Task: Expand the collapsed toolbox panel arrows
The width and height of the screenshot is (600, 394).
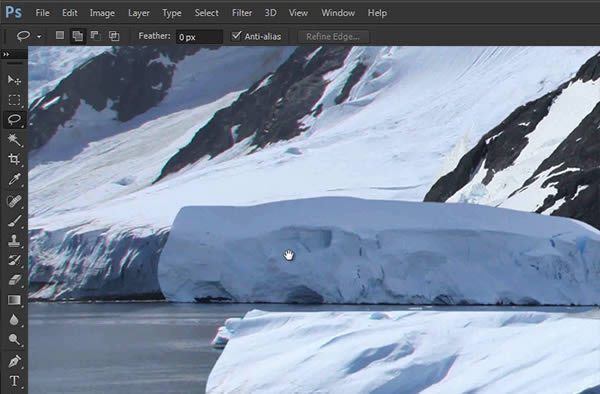Action: coord(6,55)
